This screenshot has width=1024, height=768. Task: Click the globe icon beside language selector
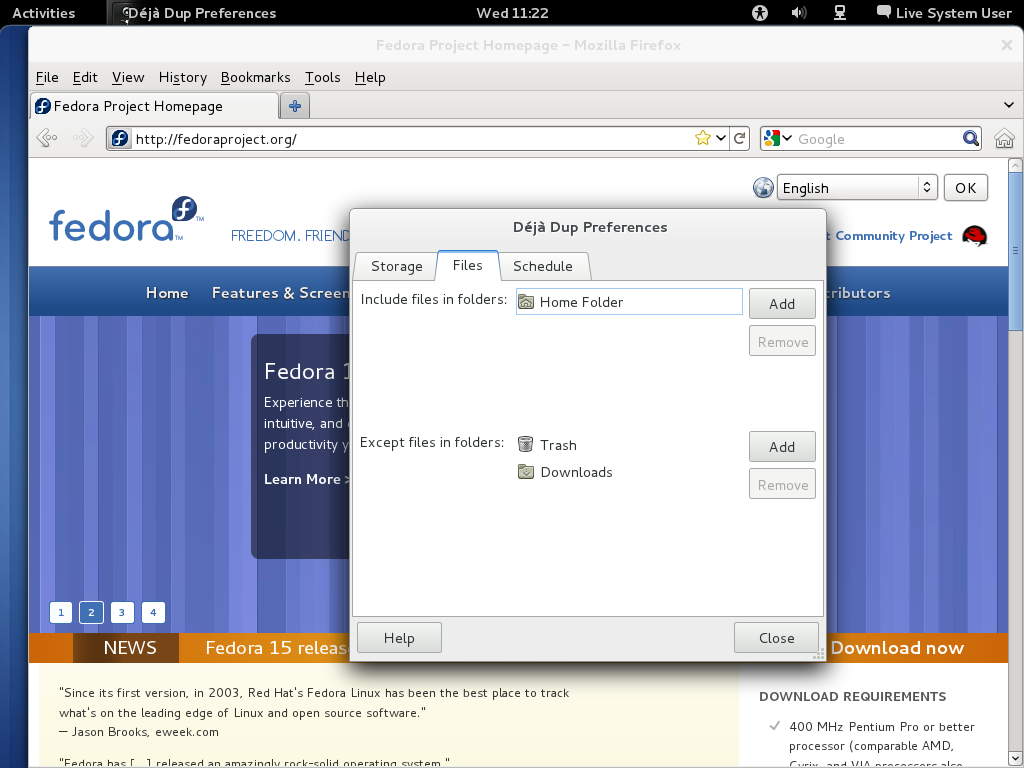click(763, 188)
